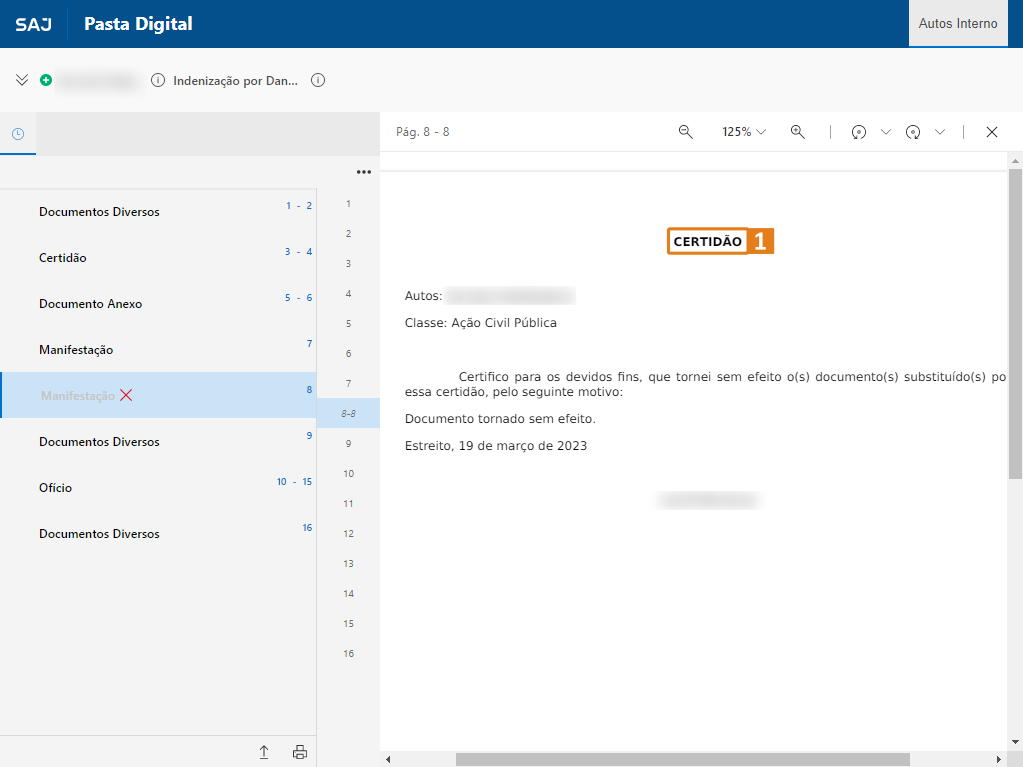
Task: Go to page 13 in page strip
Action: click(x=348, y=564)
